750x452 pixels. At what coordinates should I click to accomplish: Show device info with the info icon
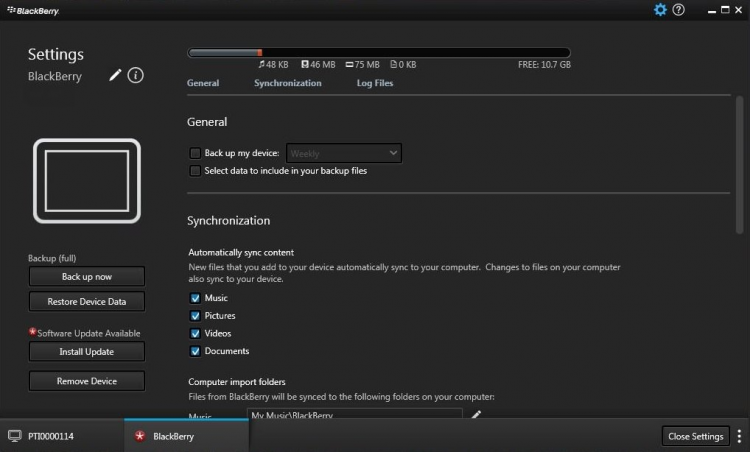136,76
